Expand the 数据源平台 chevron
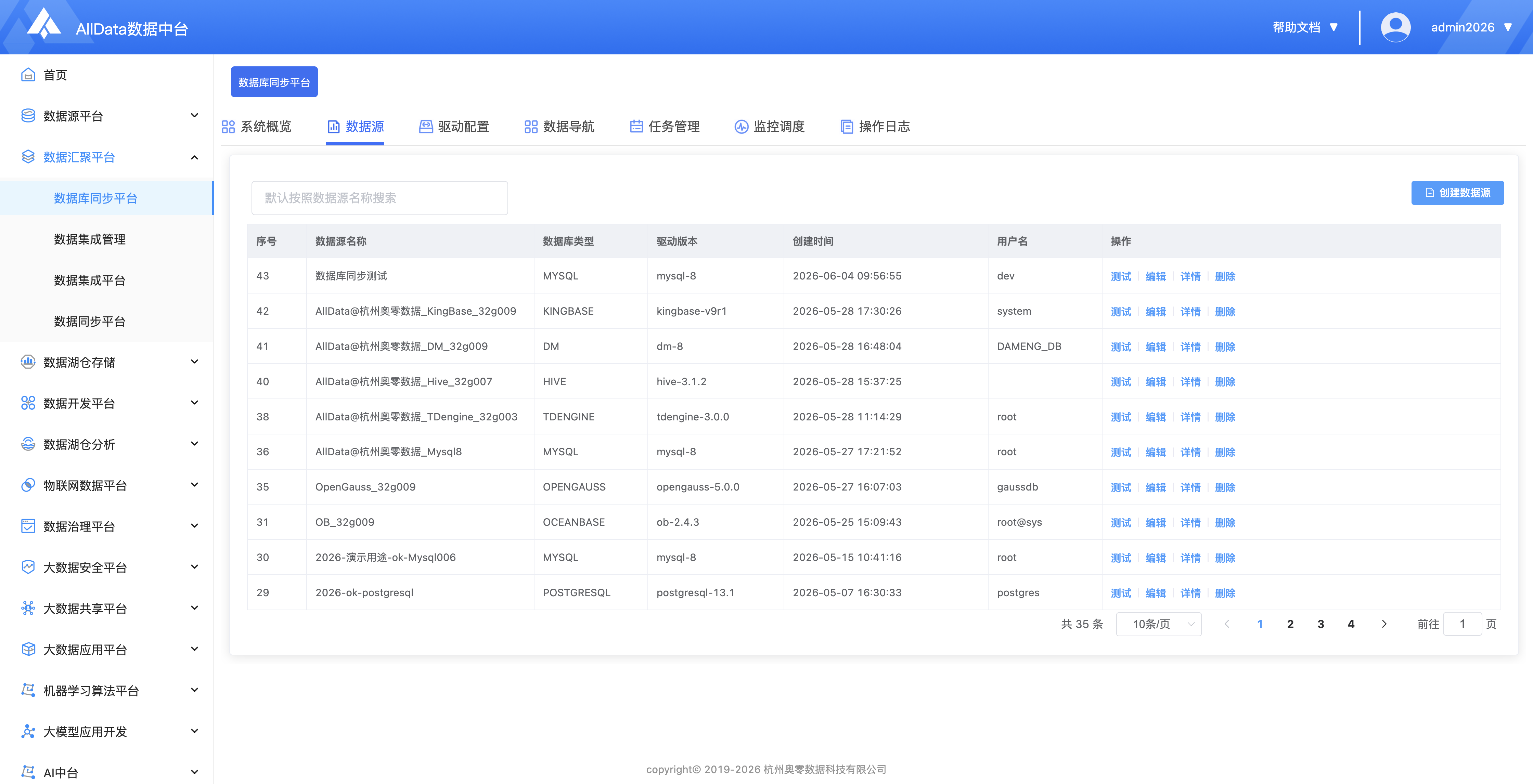Image resolution: width=1533 pixels, height=784 pixels. pyautogui.click(x=195, y=115)
